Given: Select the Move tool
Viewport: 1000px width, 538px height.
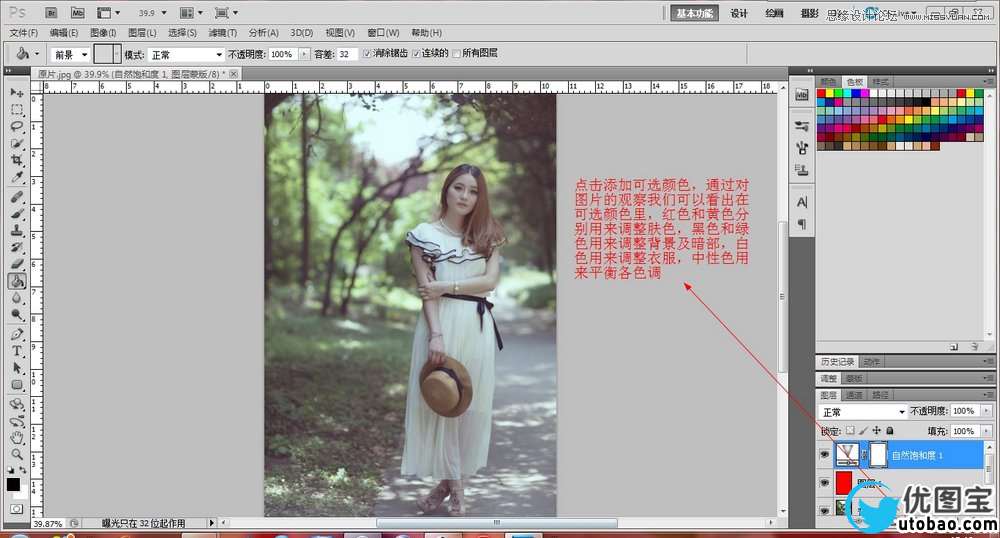Looking at the screenshot, I should (x=17, y=93).
